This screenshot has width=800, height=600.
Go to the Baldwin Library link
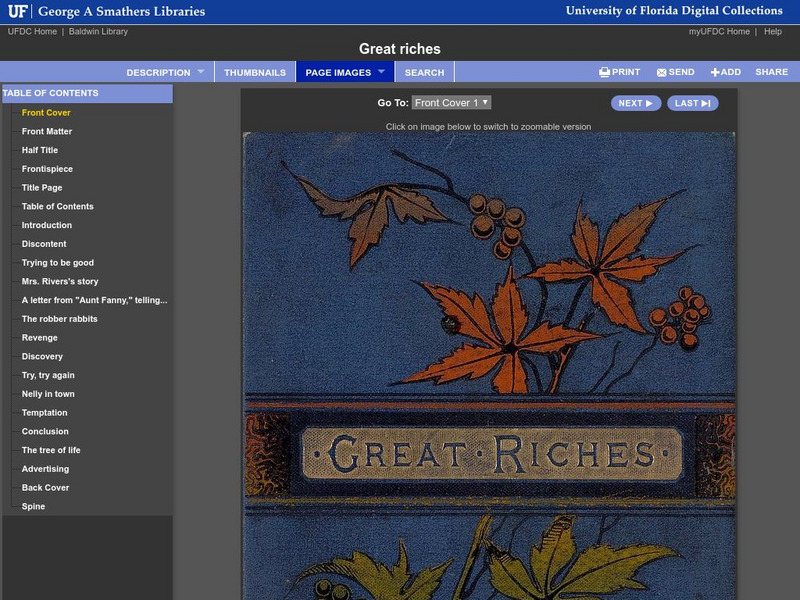(98, 31)
